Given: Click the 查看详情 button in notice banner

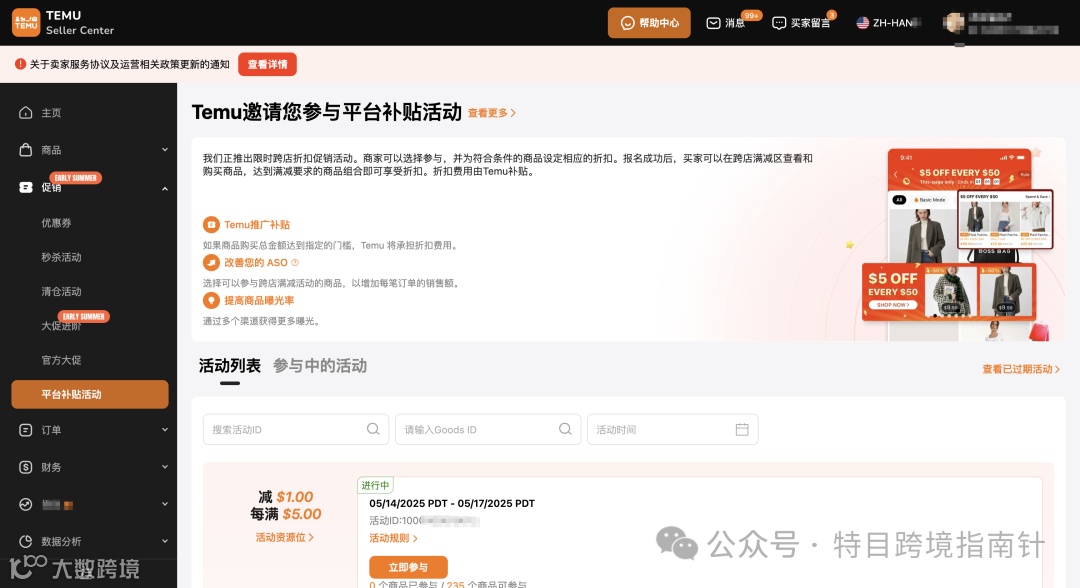Looking at the screenshot, I should [x=267, y=64].
